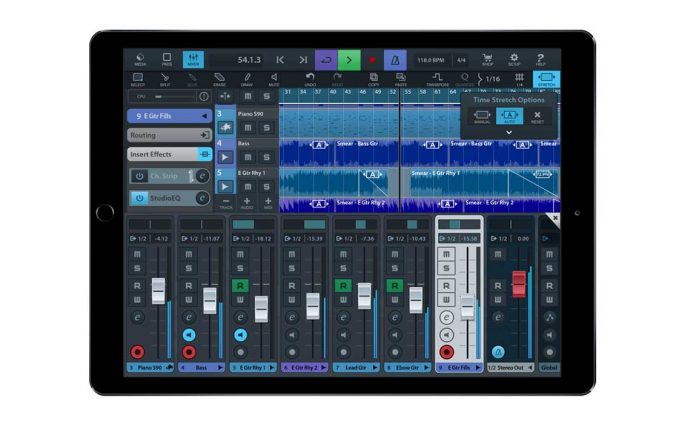The height and width of the screenshot is (424, 696).
Task: Switch to the Mixer tab
Action: (192, 60)
